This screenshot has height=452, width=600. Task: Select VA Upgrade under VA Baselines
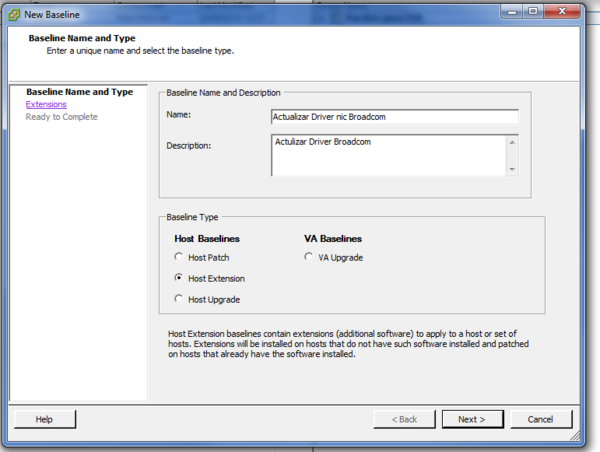tap(310, 258)
